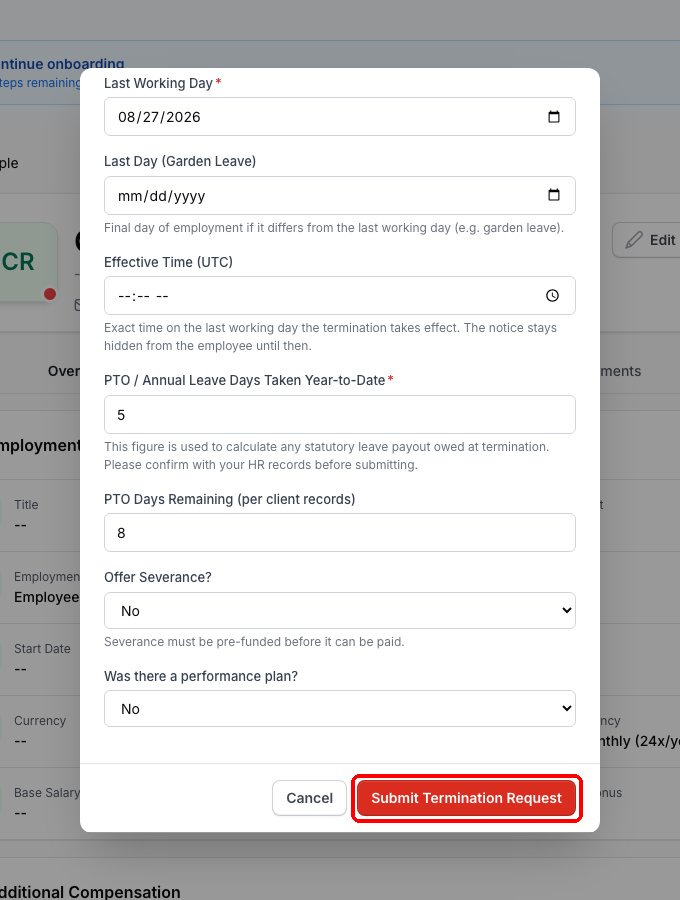Viewport: 680px width, 900px height.
Task: Click PTO days taken year-to-date field
Action: (x=340, y=414)
